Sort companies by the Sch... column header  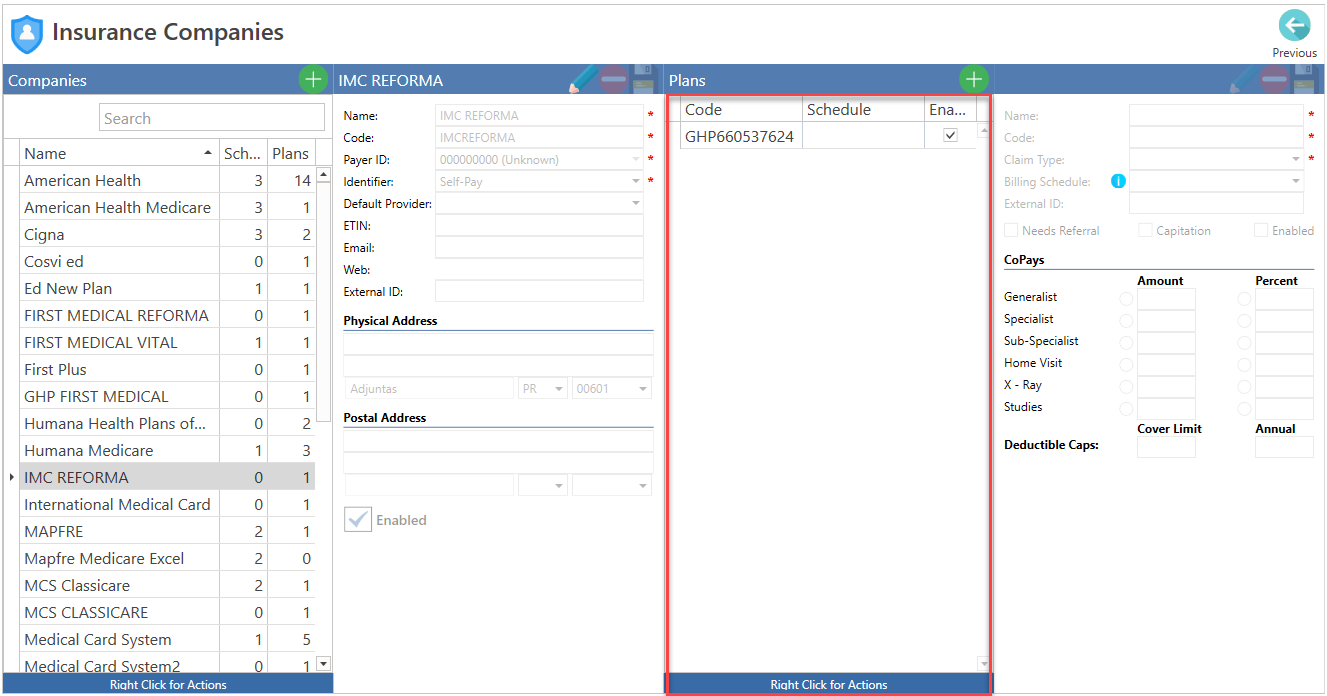(243, 153)
